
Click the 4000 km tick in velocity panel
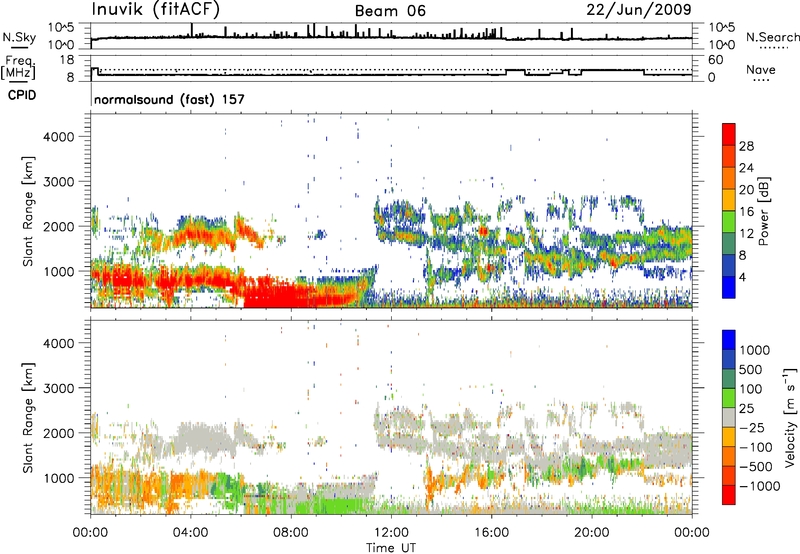(x=59, y=343)
